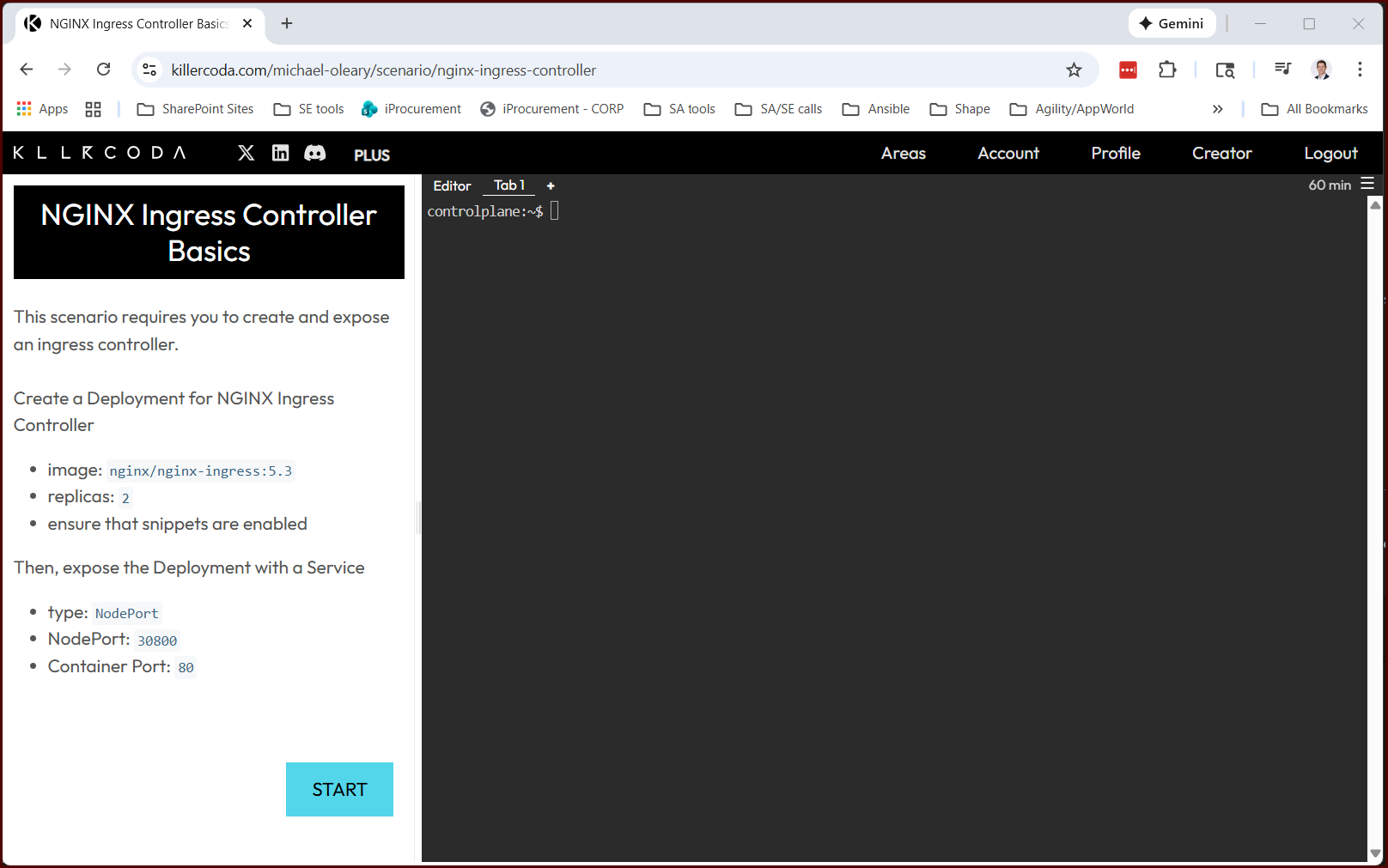Open Killercoda Discord icon
This screenshot has width=1388, height=868.
[315, 153]
